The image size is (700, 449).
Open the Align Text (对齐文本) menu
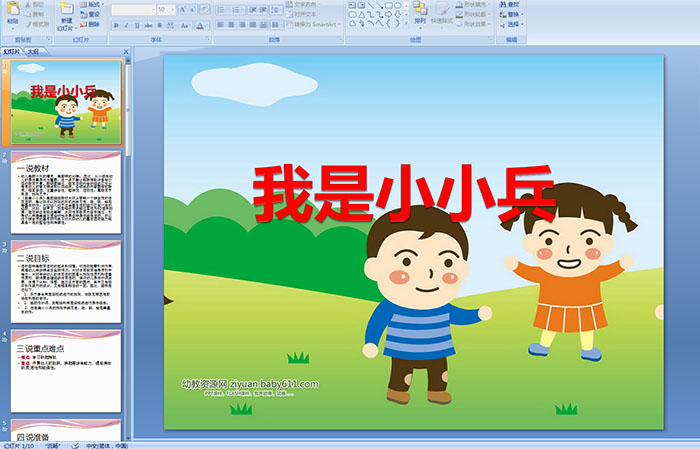pyautogui.click(x=303, y=14)
